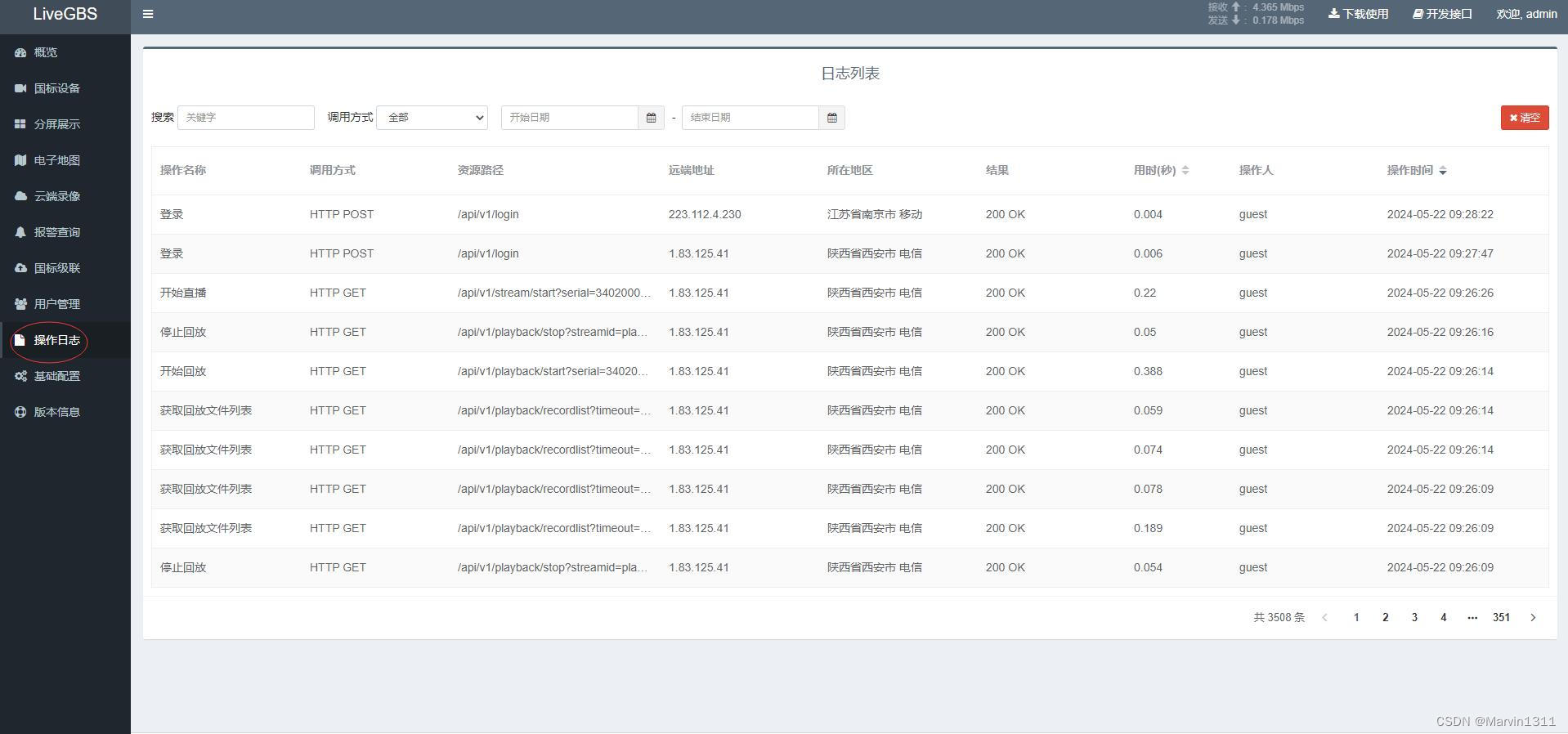
Task: Focus the 结束日期 input field
Action: (x=750, y=118)
